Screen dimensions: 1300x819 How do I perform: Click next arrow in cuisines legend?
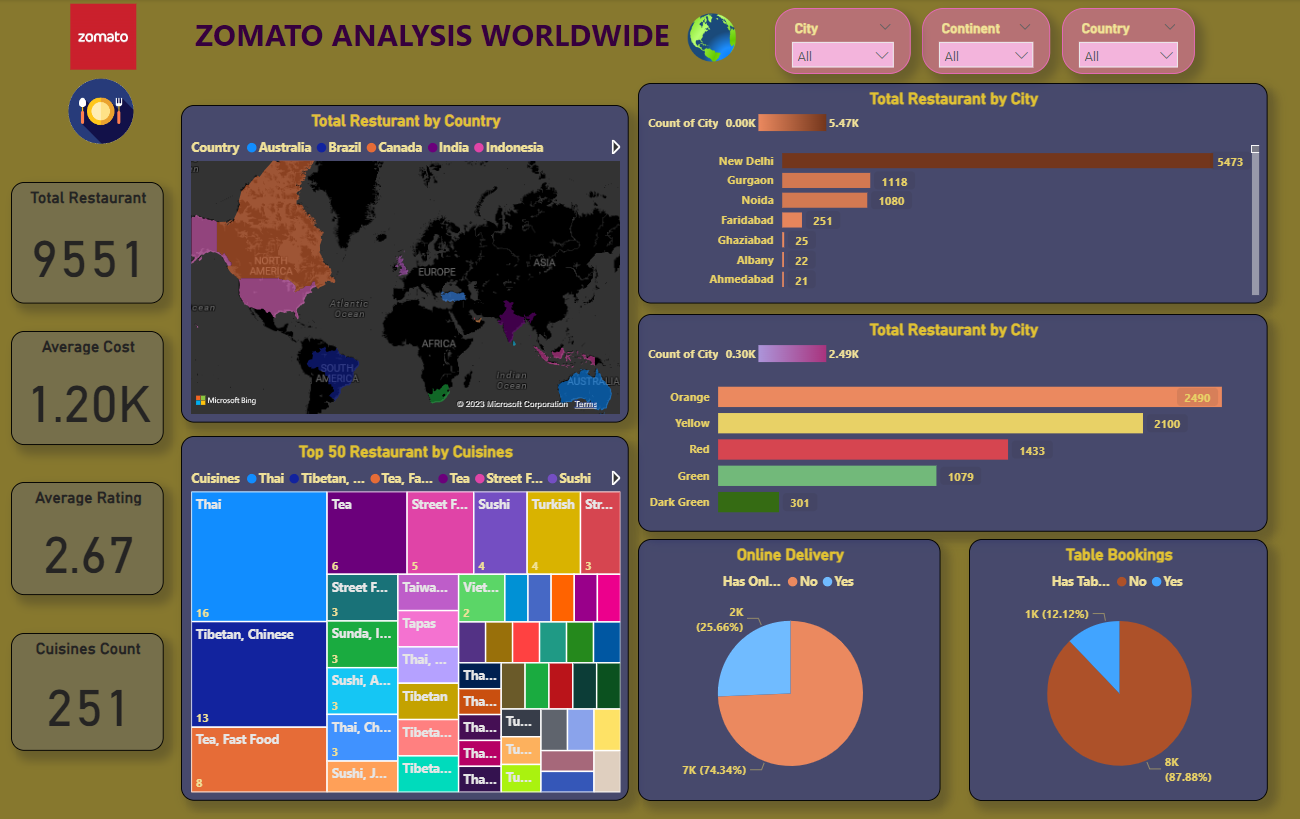pos(615,478)
